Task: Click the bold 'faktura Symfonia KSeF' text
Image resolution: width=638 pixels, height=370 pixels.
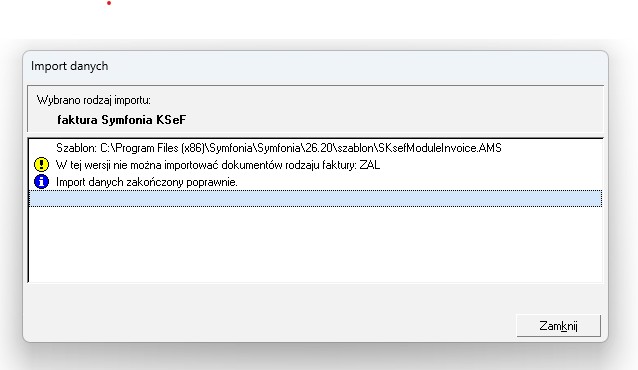Action: point(122,120)
